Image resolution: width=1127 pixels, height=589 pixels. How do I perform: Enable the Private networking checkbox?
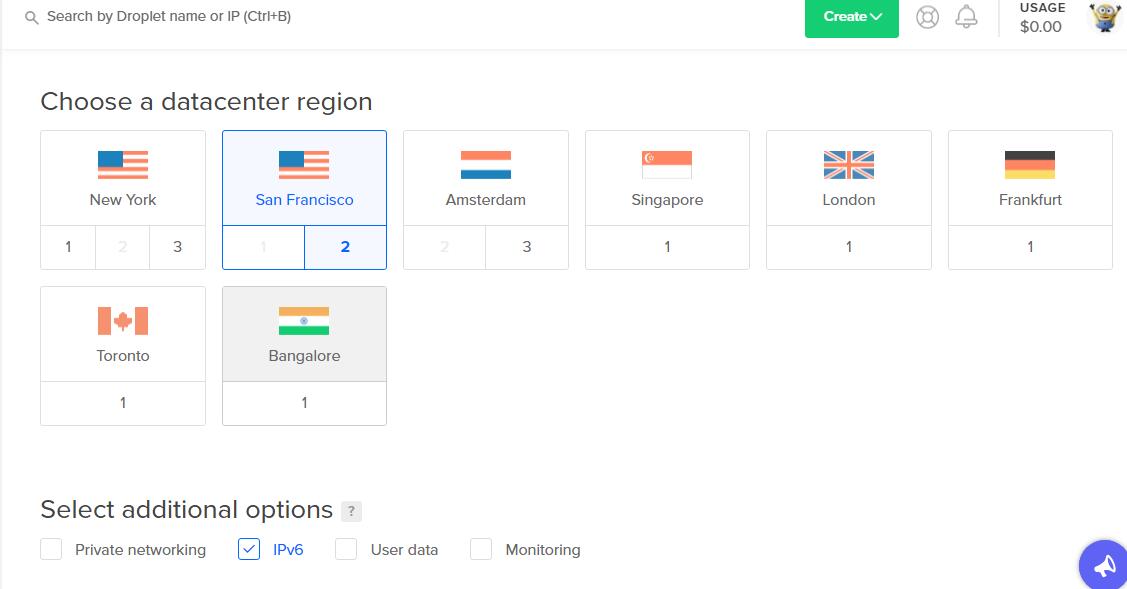click(x=52, y=549)
